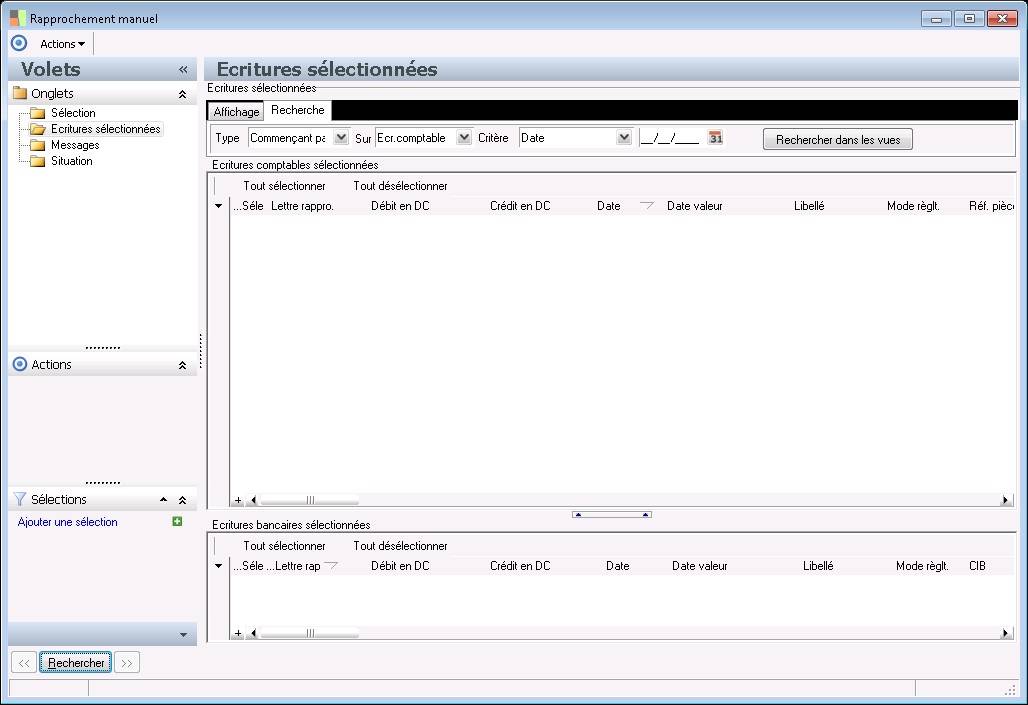Click the splitter left collapse arrow
Screen dimensions: 1028x705
coord(578,515)
